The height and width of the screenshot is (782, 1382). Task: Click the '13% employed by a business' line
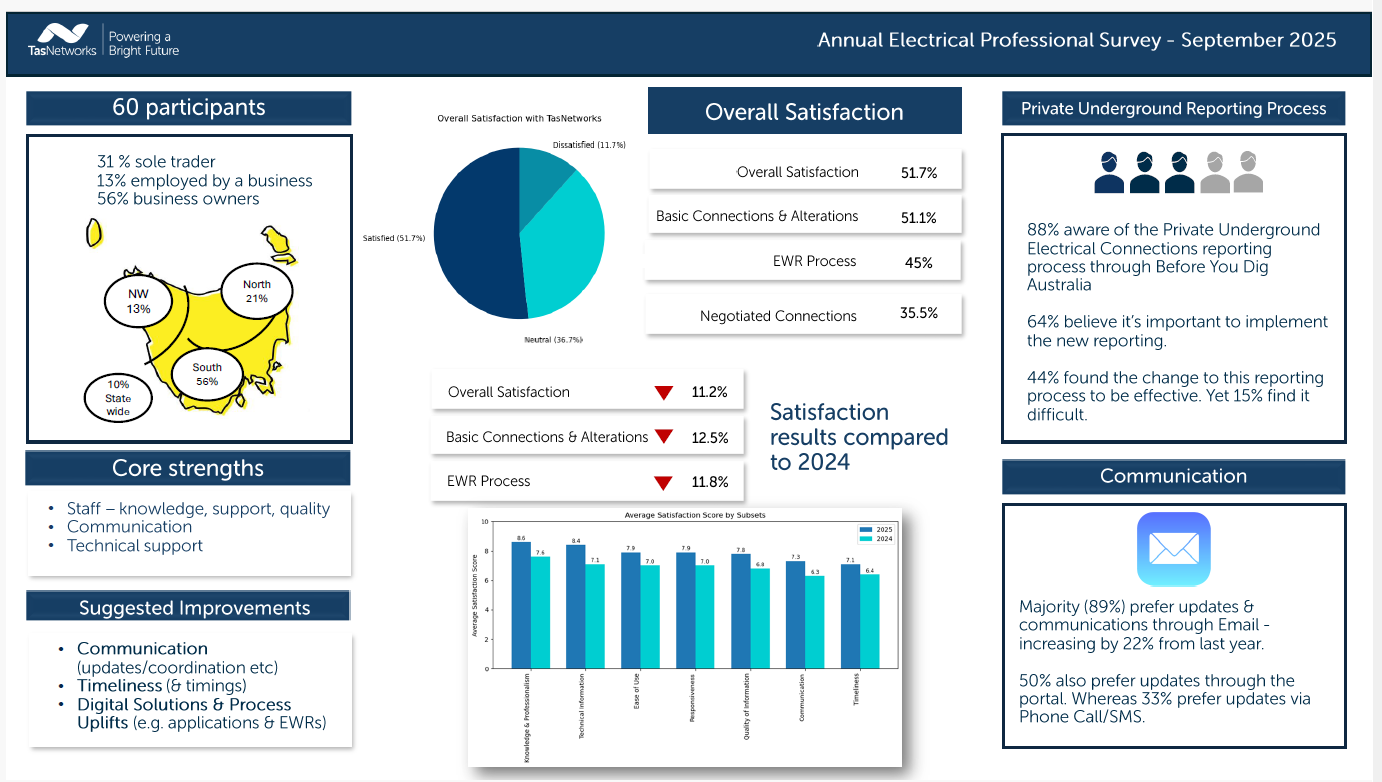point(204,181)
